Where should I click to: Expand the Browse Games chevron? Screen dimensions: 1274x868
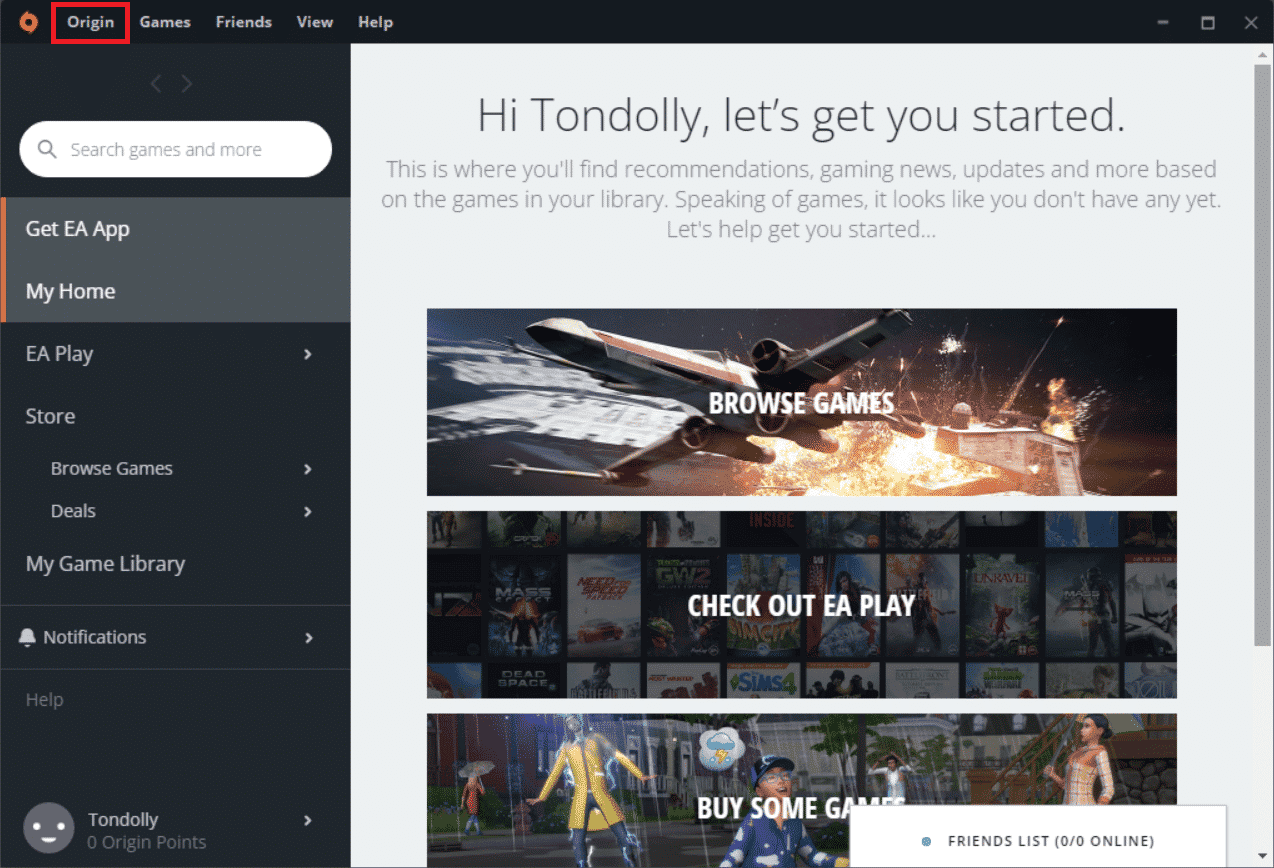[308, 469]
